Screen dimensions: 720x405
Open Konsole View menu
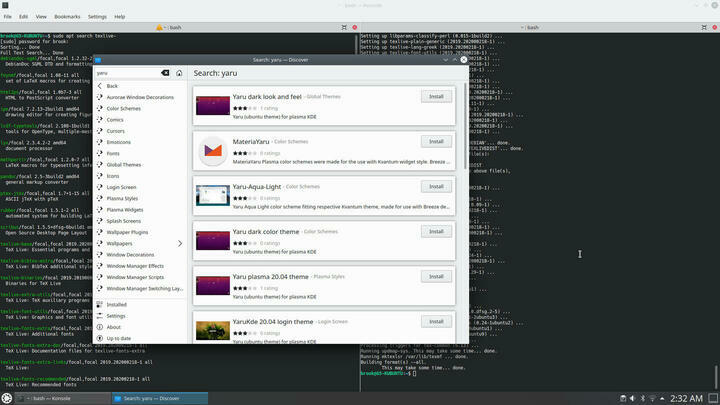click(x=41, y=17)
